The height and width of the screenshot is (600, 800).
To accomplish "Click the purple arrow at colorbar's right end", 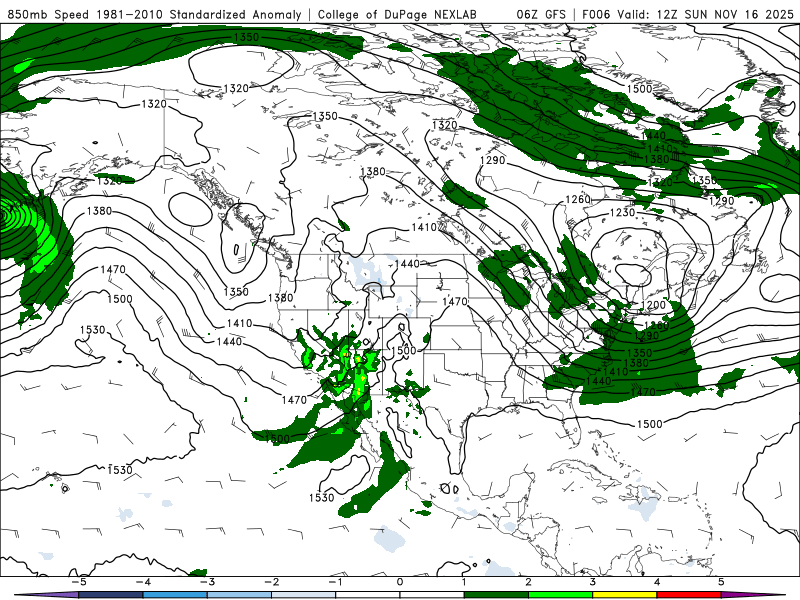I will [754, 595].
